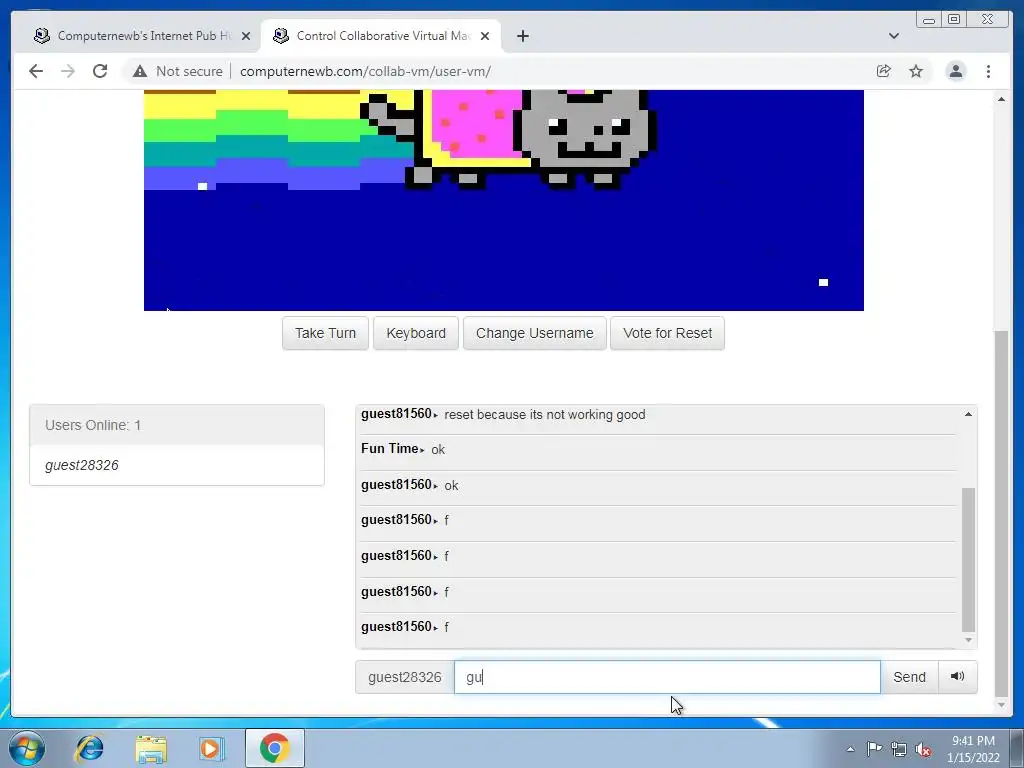Image resolution: width=1024 pixels, height=768 pixels.
Task: Bookmark this page with the star icon
Action: (916, 71)
